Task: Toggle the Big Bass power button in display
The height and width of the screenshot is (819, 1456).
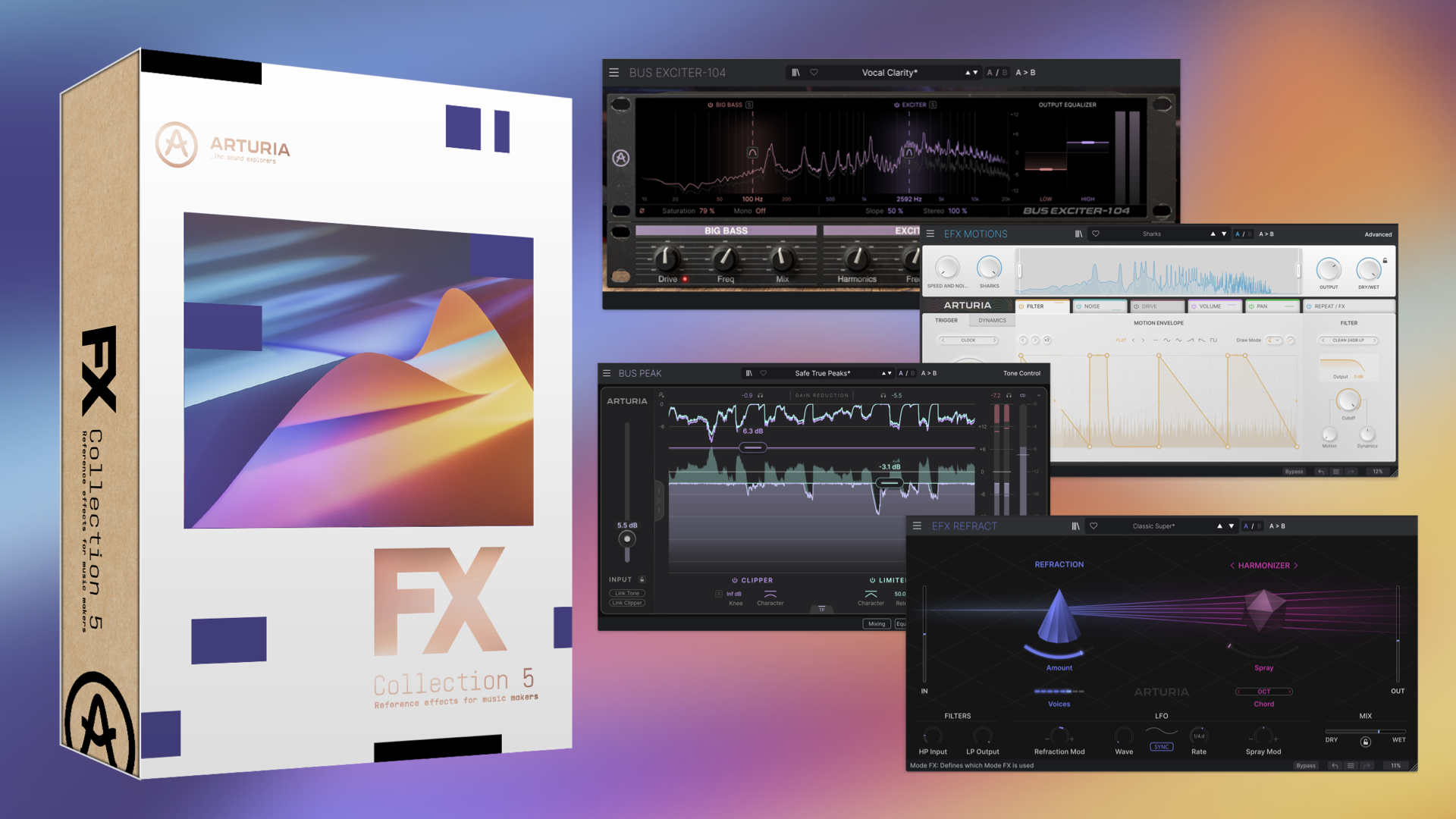Action: coord(710,105)
